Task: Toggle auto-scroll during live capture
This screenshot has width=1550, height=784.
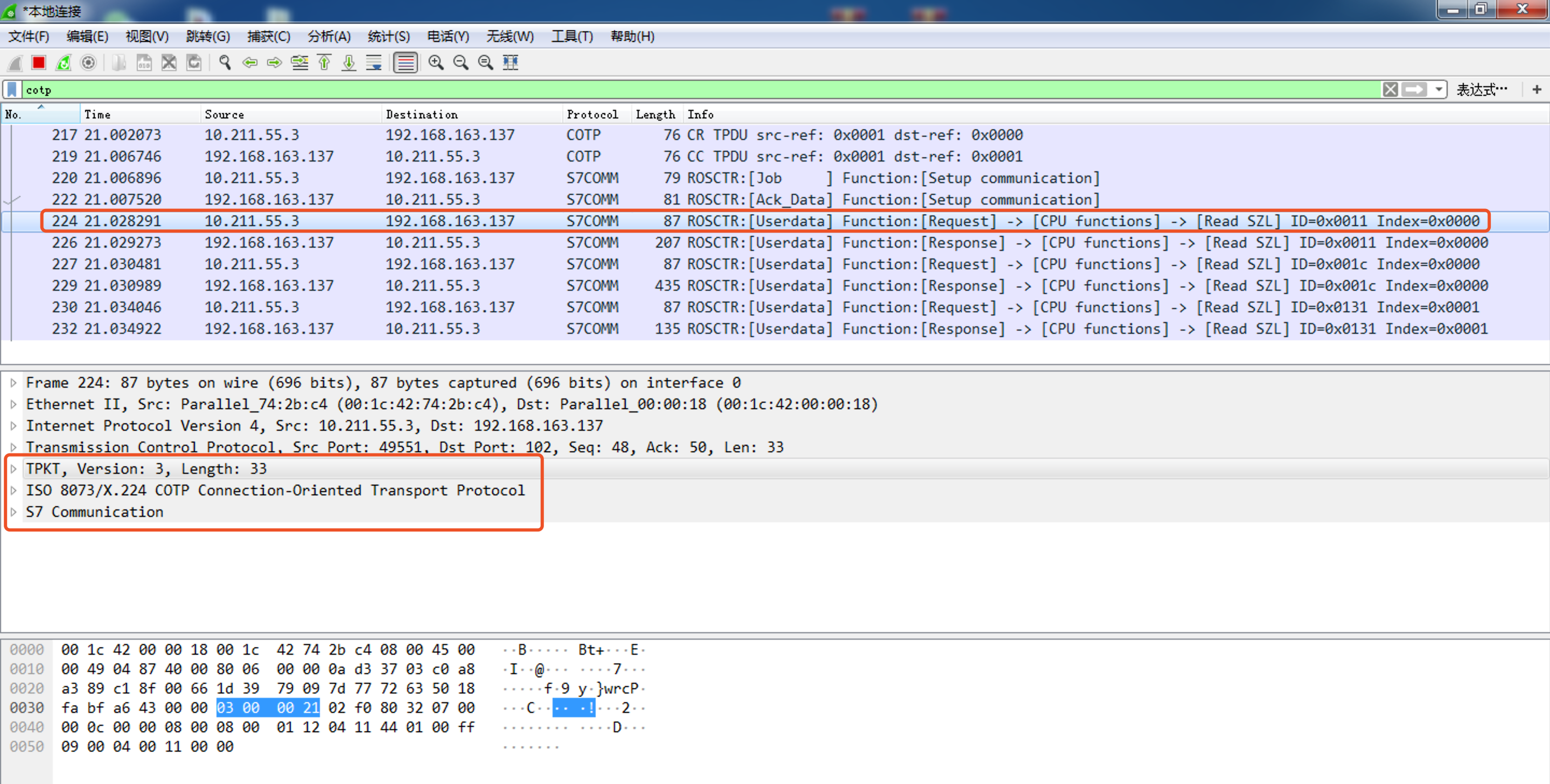Action: [x=374, y=62]
